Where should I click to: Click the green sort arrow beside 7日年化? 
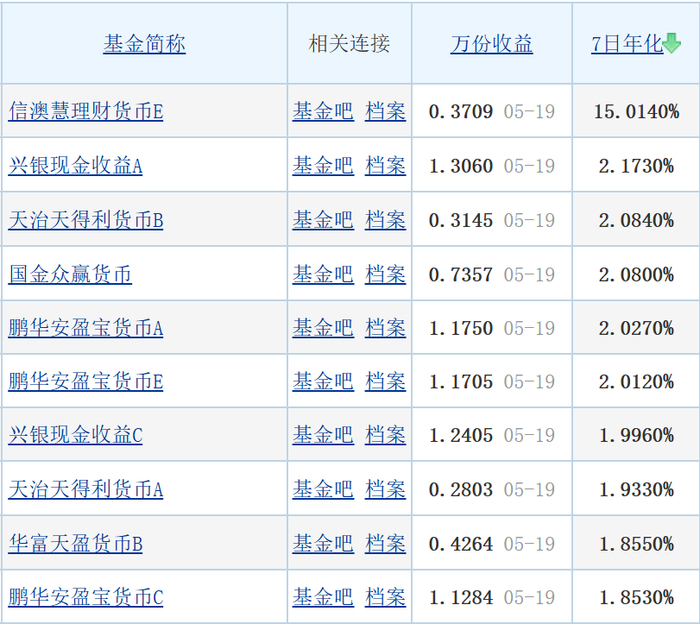pos(672,43)
